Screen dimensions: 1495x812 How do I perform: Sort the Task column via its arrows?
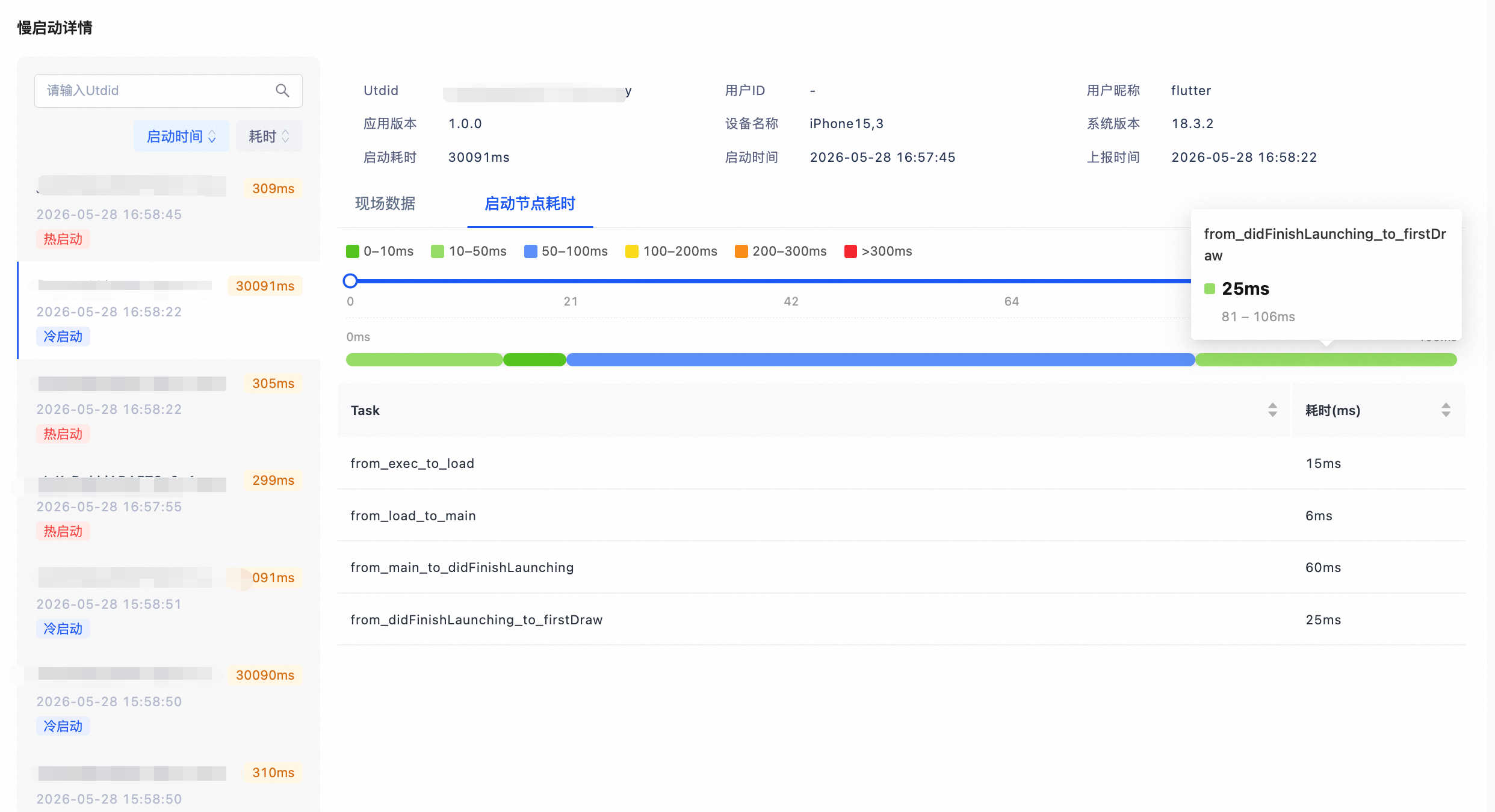pyautogui.click(x=1272, y=410)
